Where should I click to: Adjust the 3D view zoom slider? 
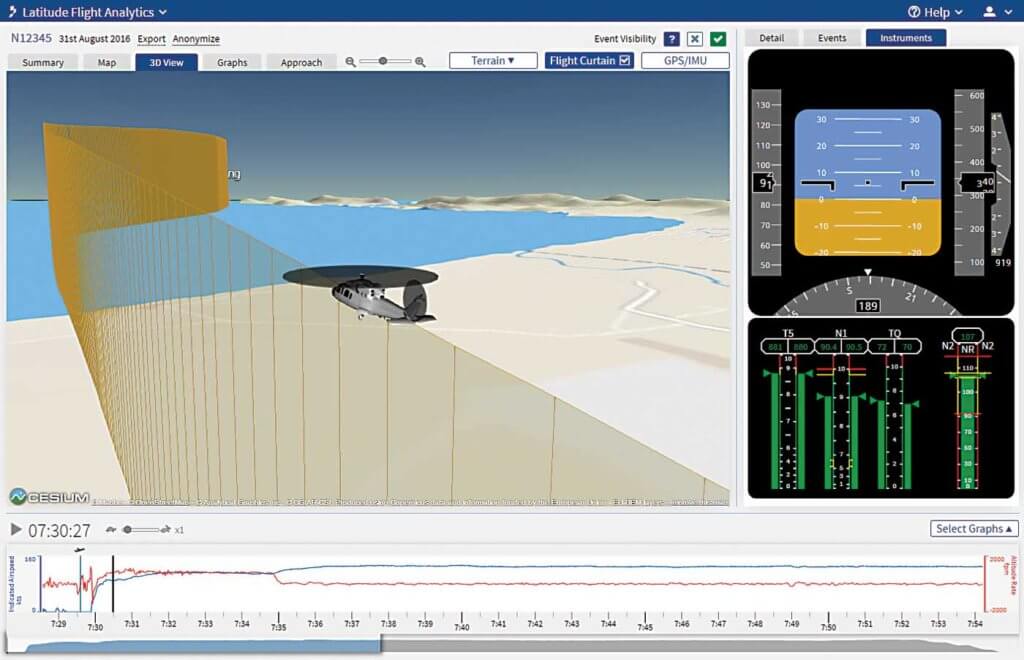[385, 61]
